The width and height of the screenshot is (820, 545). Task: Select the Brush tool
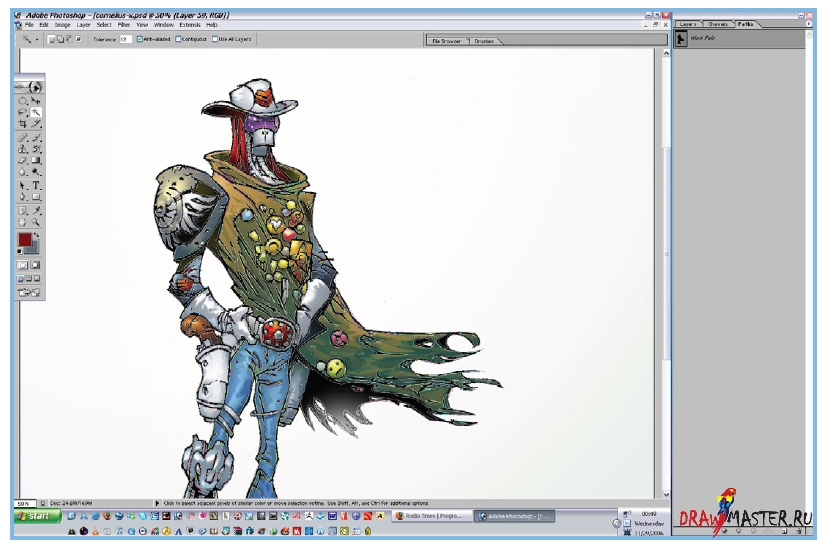click(36, 138)
